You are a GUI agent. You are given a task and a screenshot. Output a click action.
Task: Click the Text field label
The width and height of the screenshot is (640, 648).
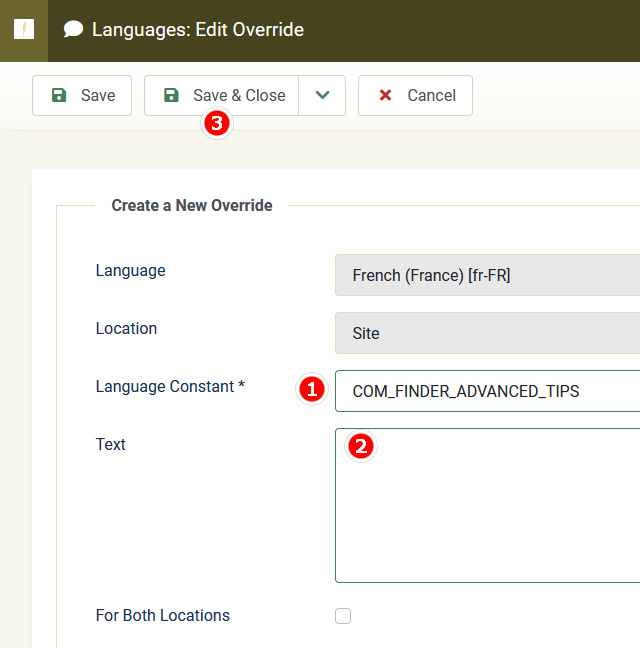point(110,444)
